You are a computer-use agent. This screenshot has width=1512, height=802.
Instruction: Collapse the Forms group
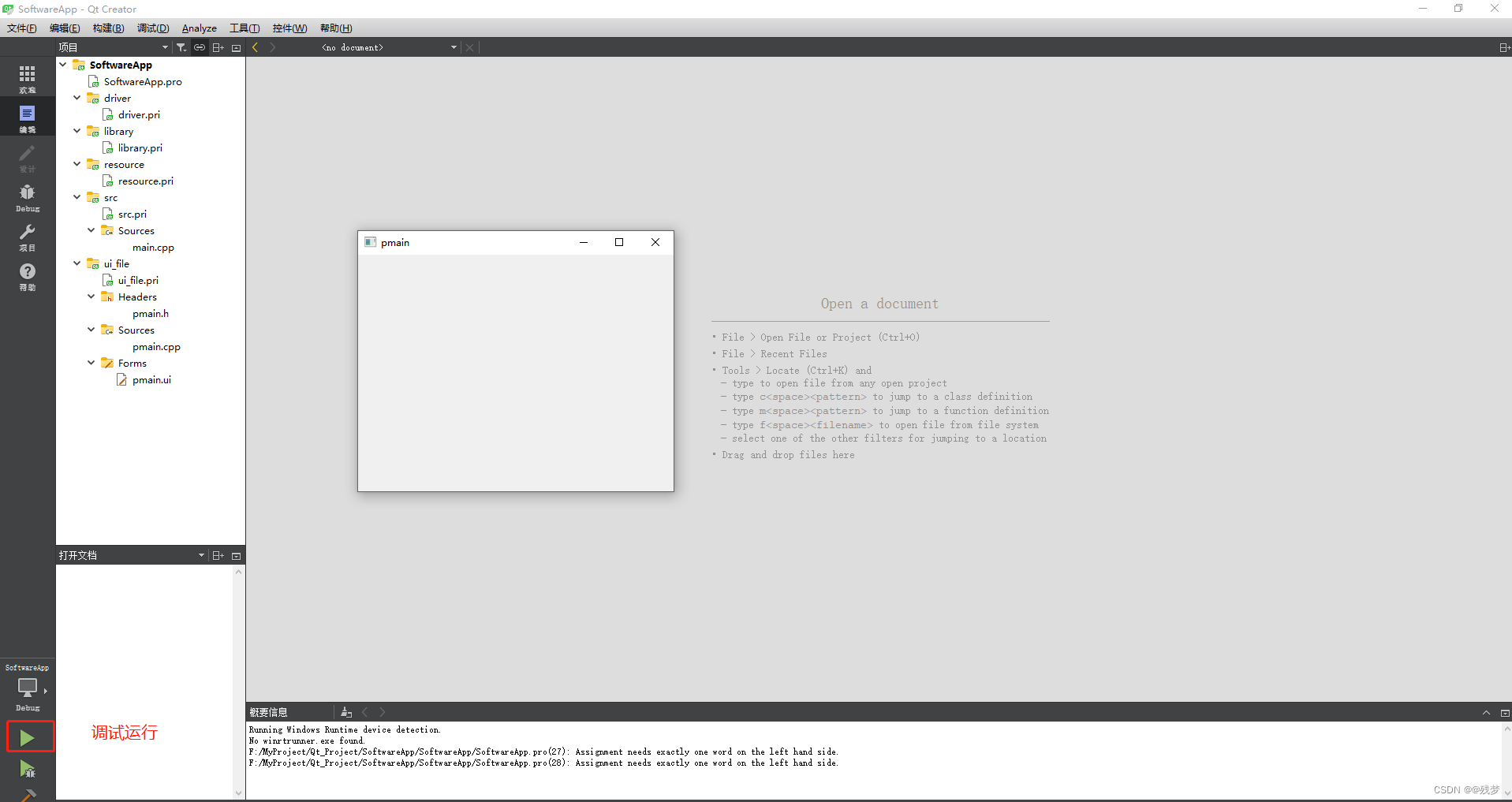(x=91, y=363)
